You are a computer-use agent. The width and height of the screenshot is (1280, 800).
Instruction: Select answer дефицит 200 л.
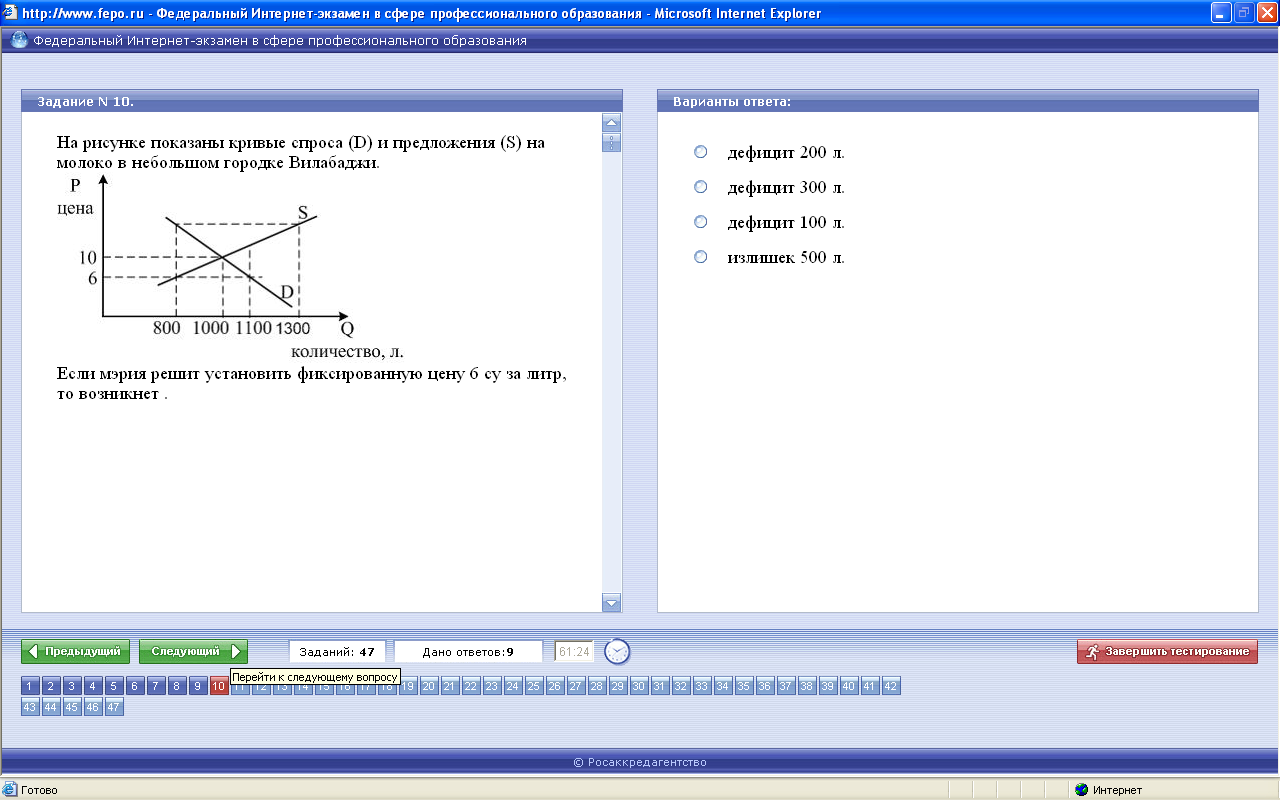coord(701,152)
